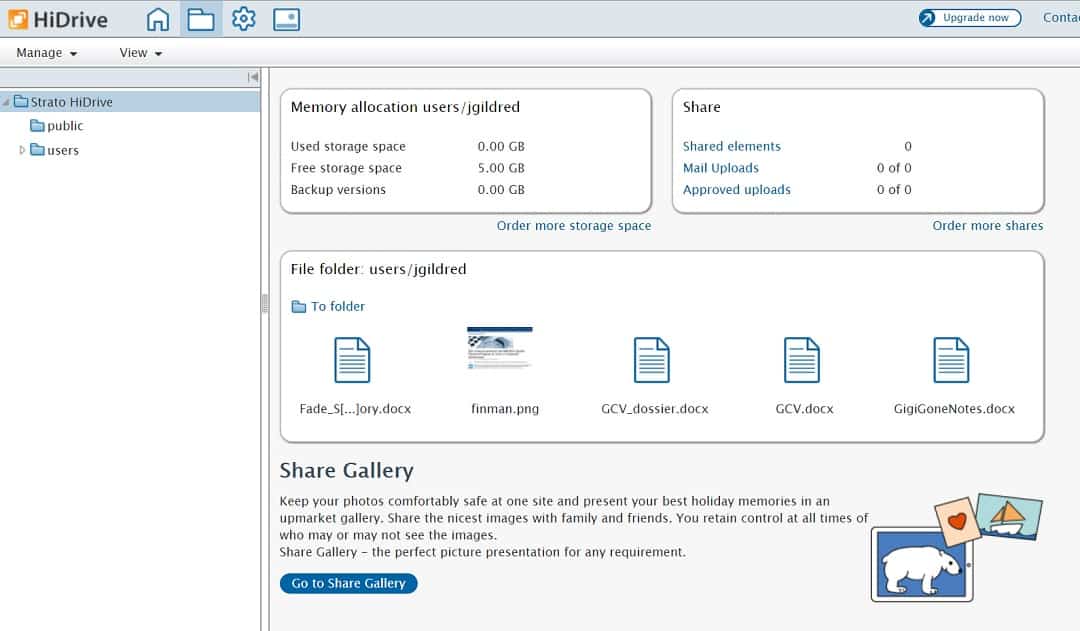
Task: Collapse the sidebar with the arrow icon
Action: 253,77
